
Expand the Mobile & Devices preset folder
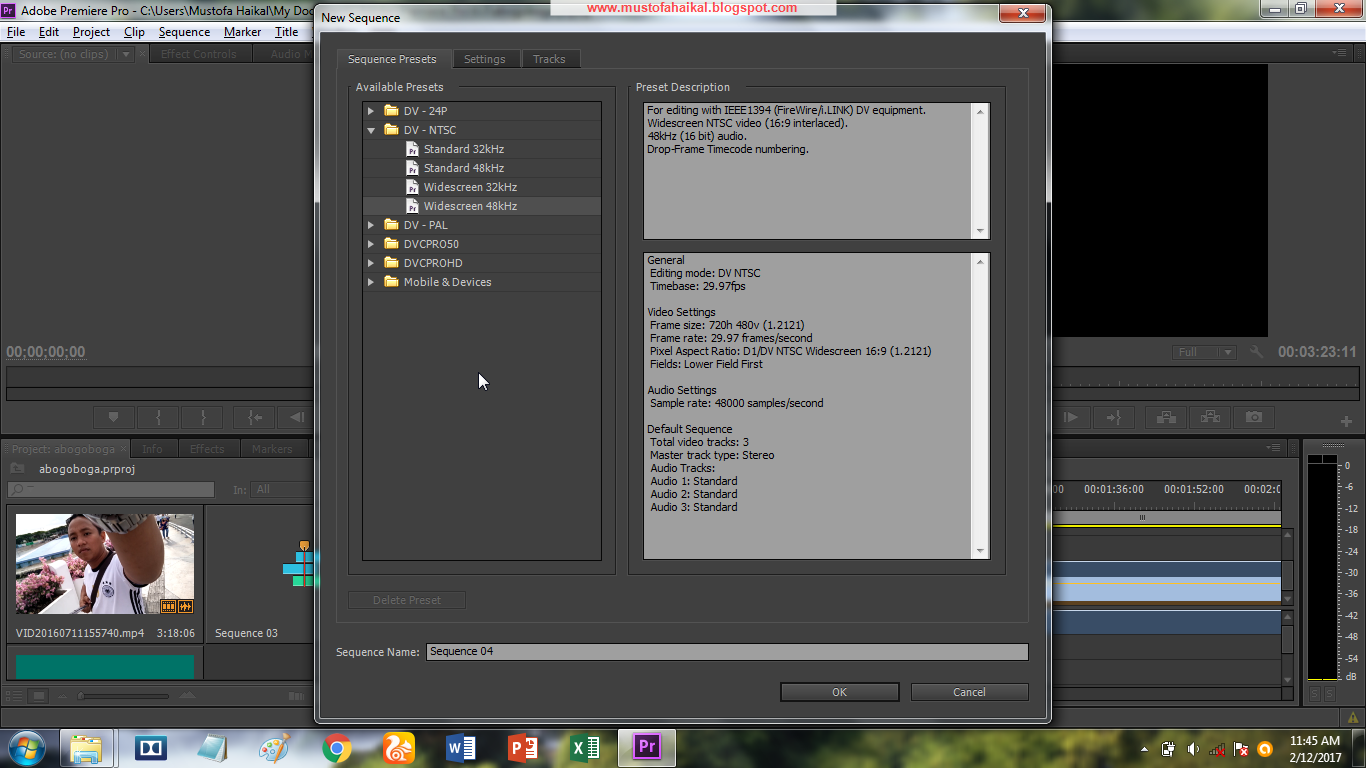pos(371,282)
